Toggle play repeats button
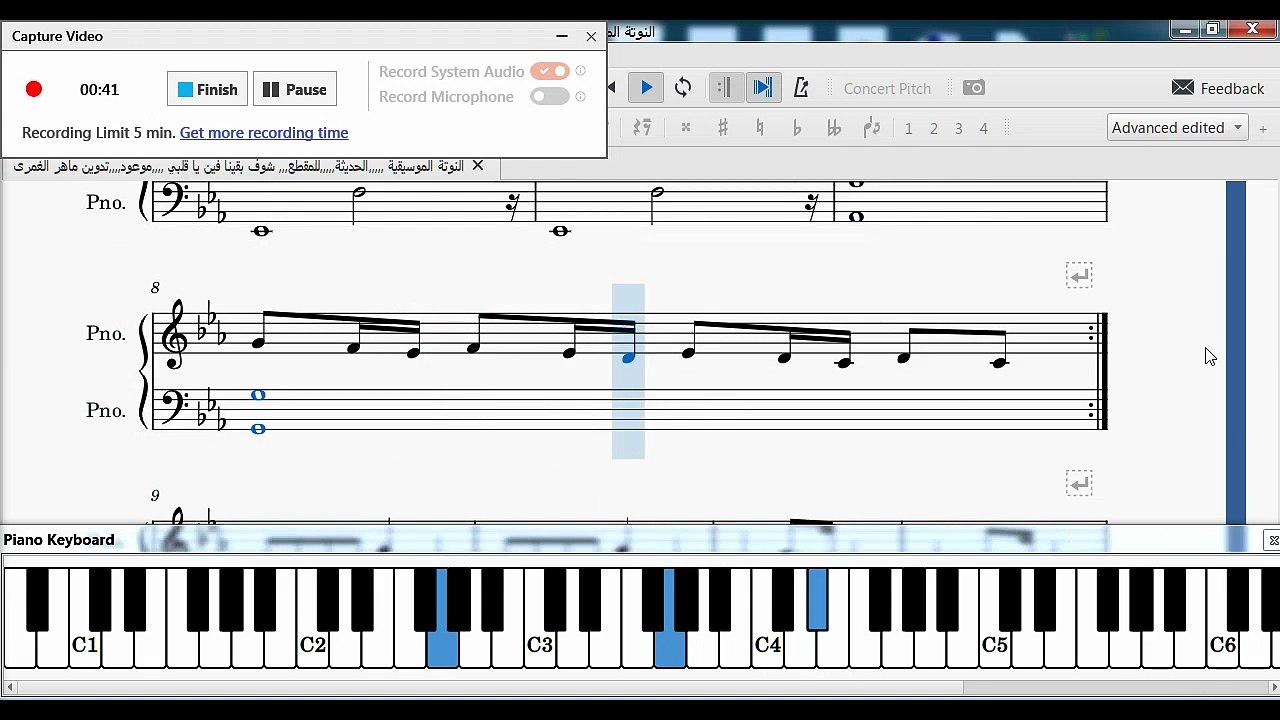Viewport: 1280px width, 720px height. [x=725, y=88]
